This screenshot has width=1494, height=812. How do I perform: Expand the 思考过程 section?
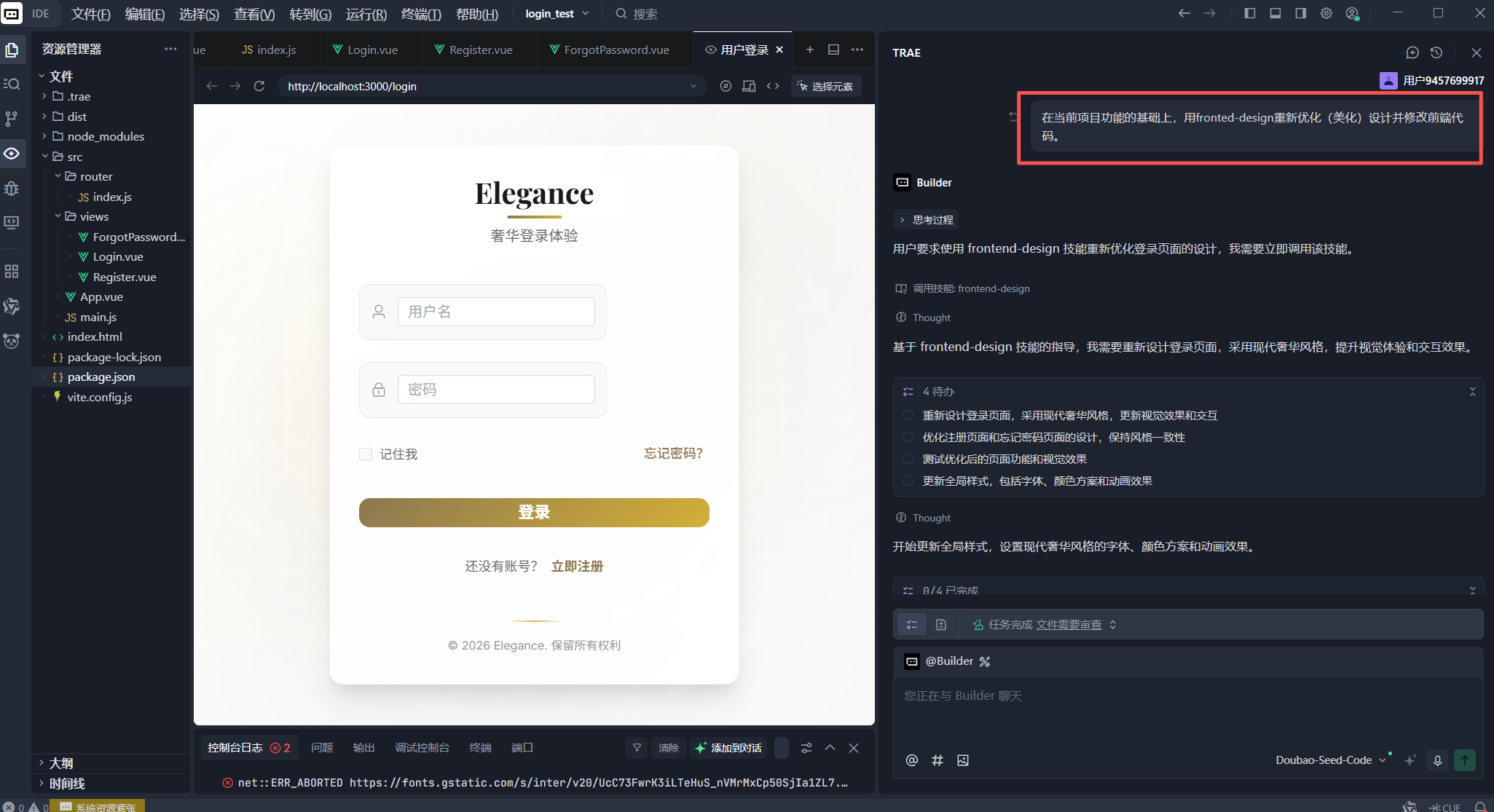click(x=926, y=220)
